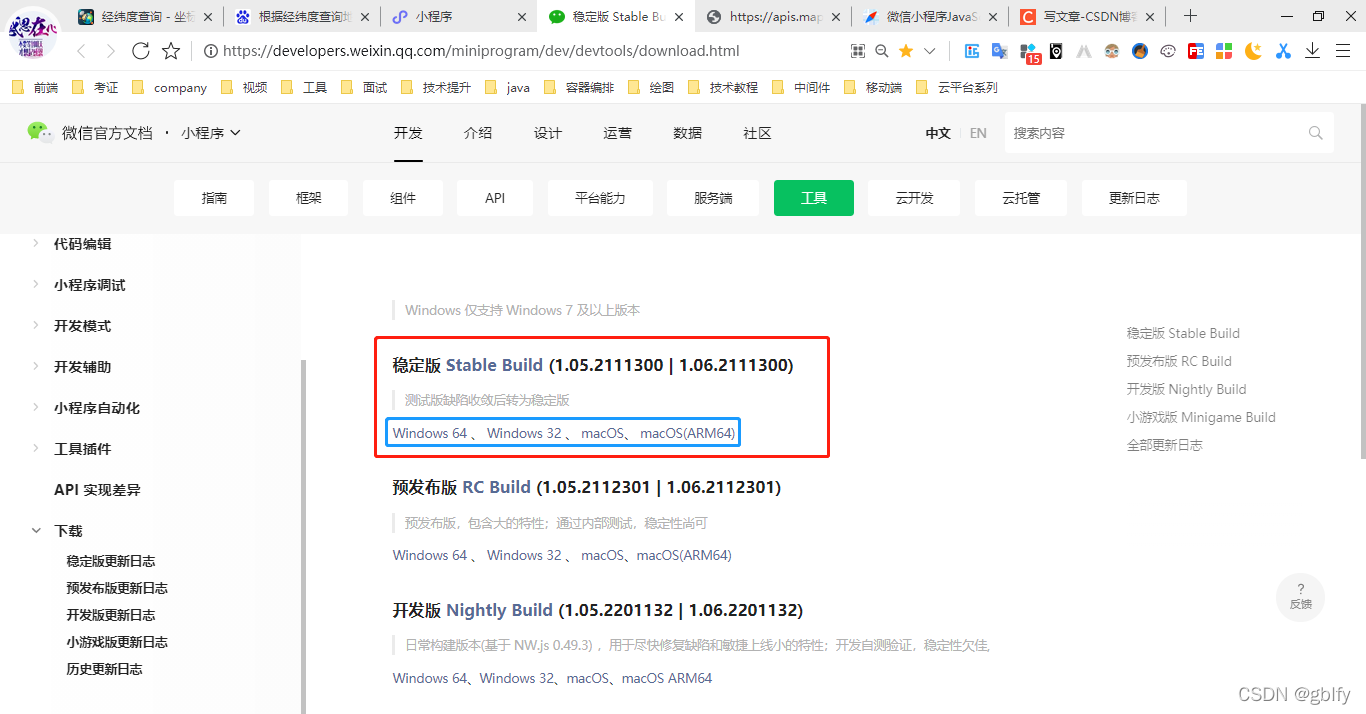This screenshot has height=714, width=1366.
Task: Open the 云开发 category button
Action: (x=914, y=198)
